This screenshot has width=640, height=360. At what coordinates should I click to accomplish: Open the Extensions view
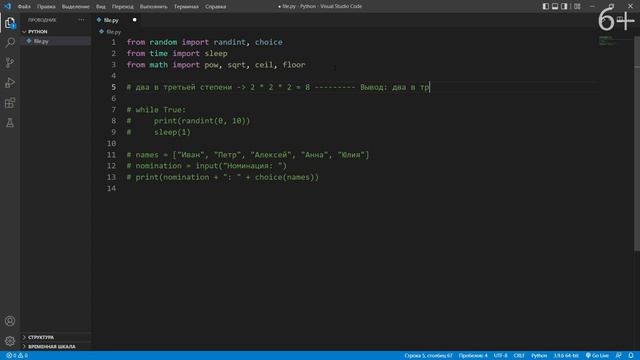[x=10, y=102]
